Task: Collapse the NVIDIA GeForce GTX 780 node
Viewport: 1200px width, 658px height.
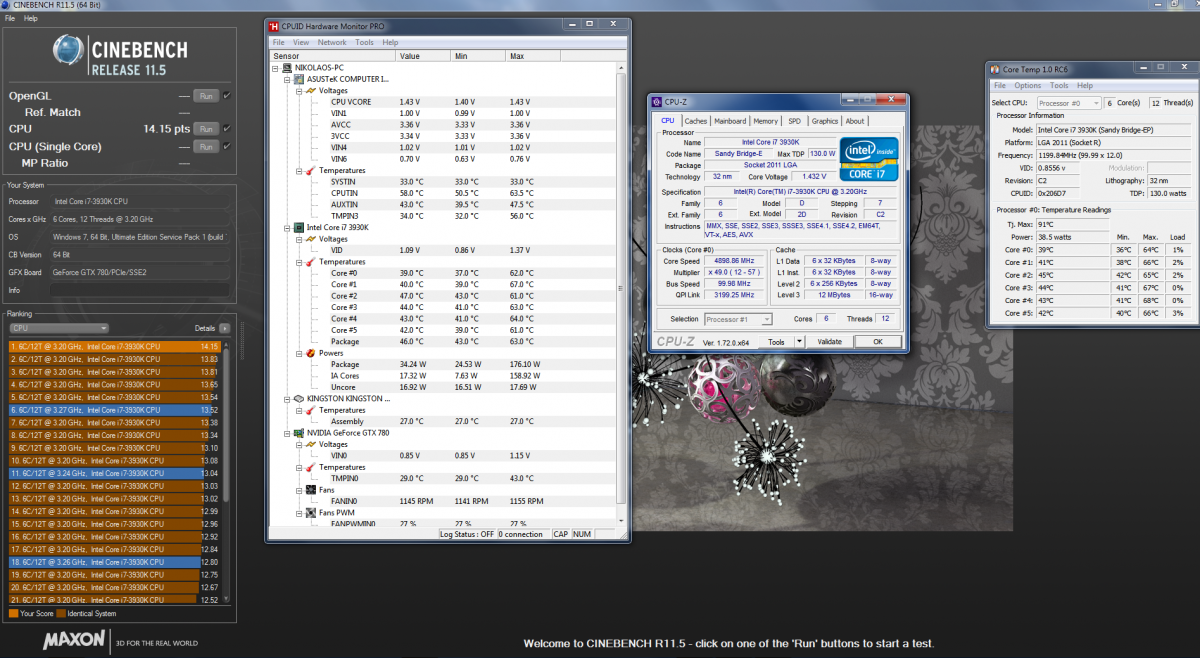Action: tap(286, 433)
